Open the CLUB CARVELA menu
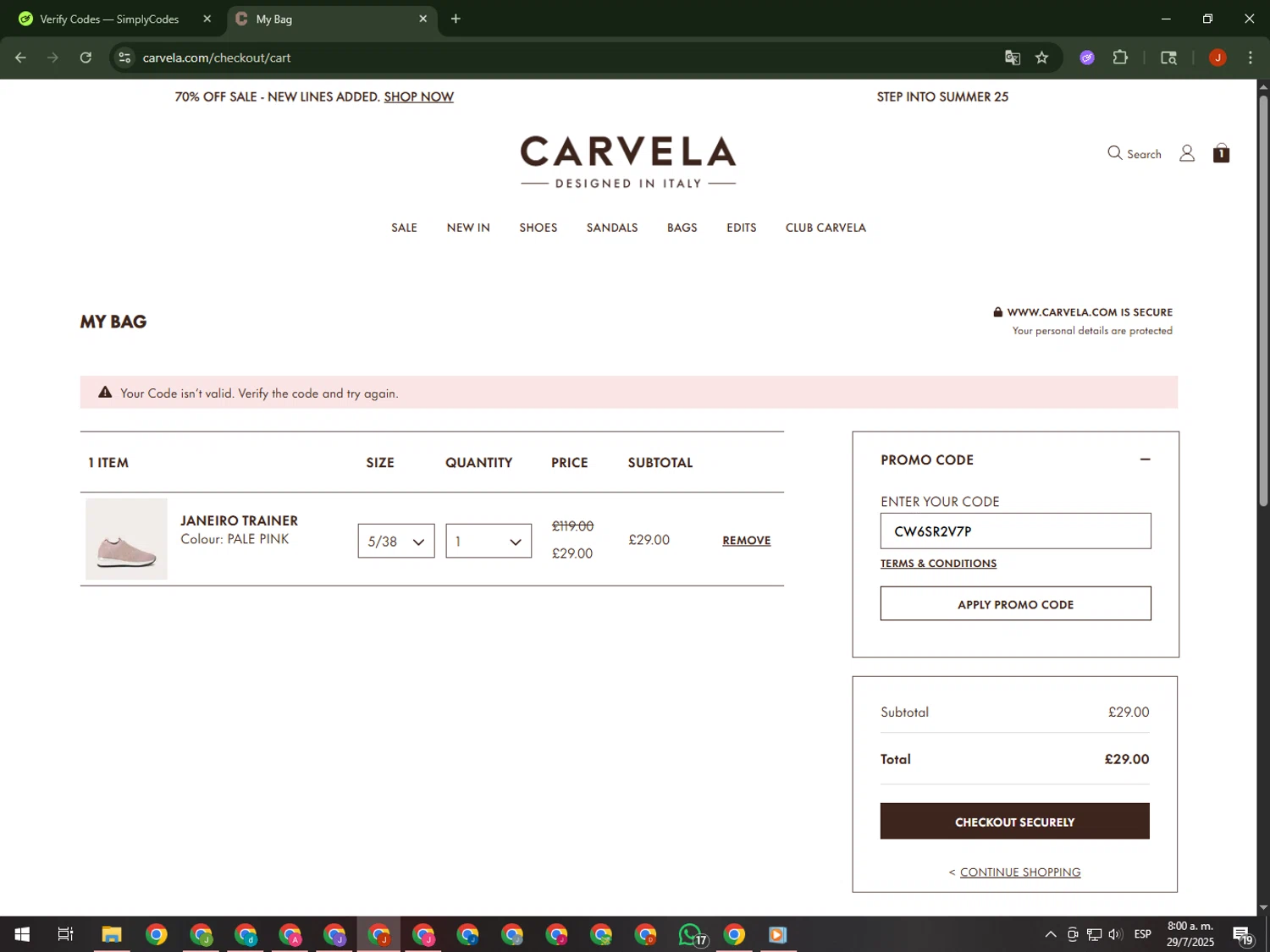1270x952 pixels. click(825, 228)
